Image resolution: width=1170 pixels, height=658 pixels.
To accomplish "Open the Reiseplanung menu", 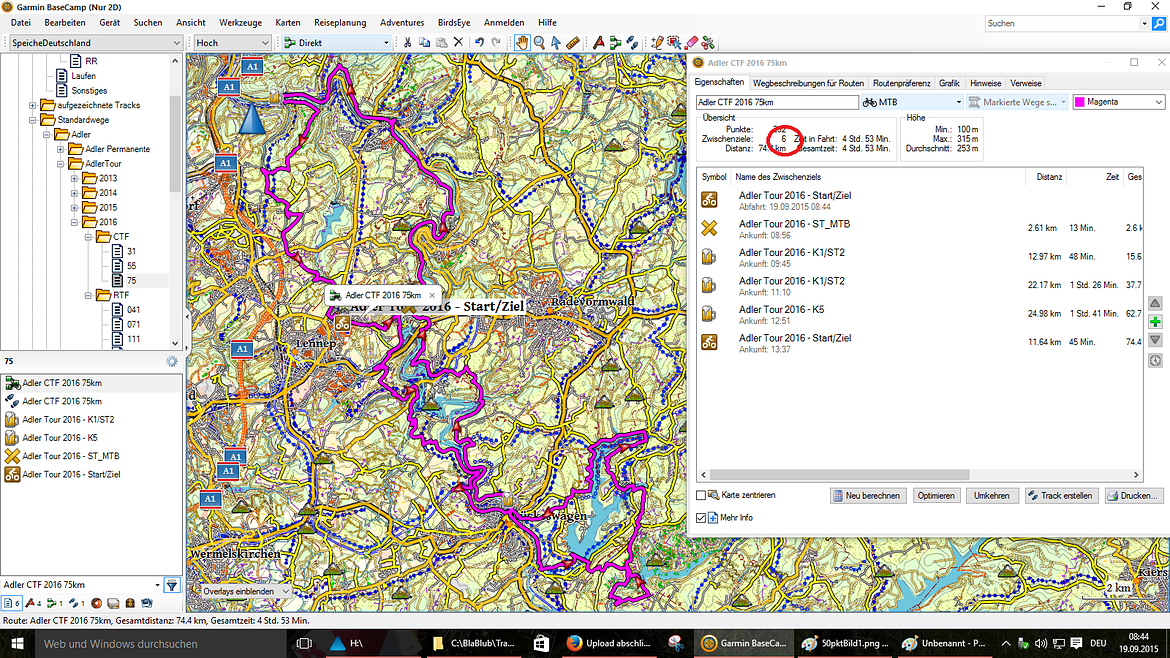I will click(340, 22).
